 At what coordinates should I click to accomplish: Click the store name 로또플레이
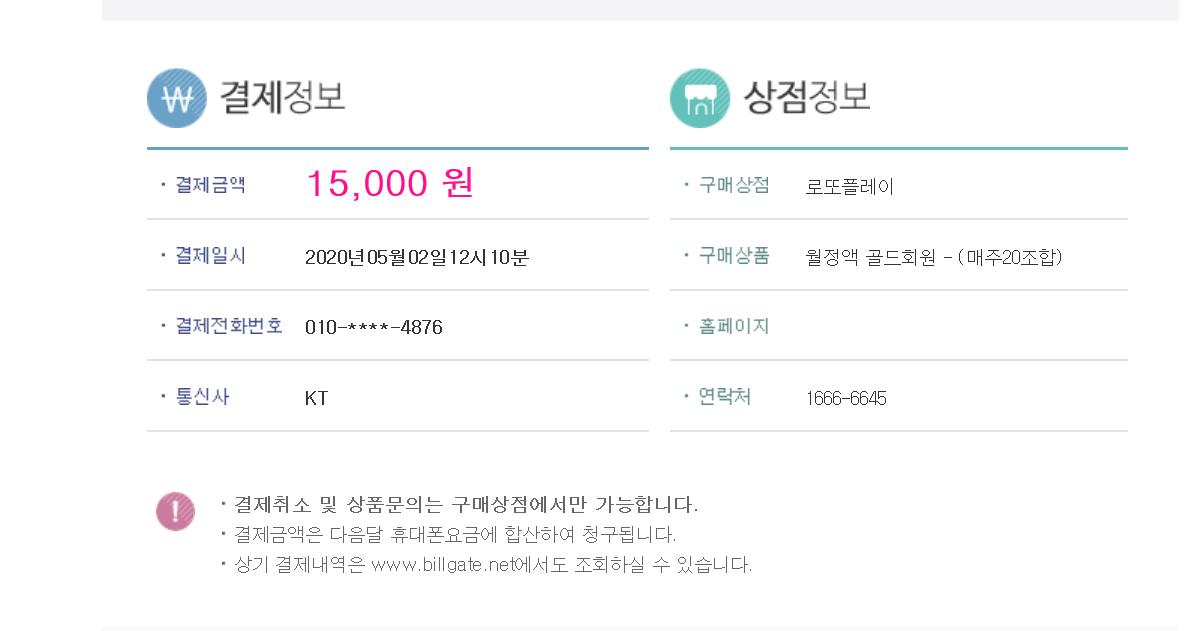pyautogui.click(x=849, y=186)
